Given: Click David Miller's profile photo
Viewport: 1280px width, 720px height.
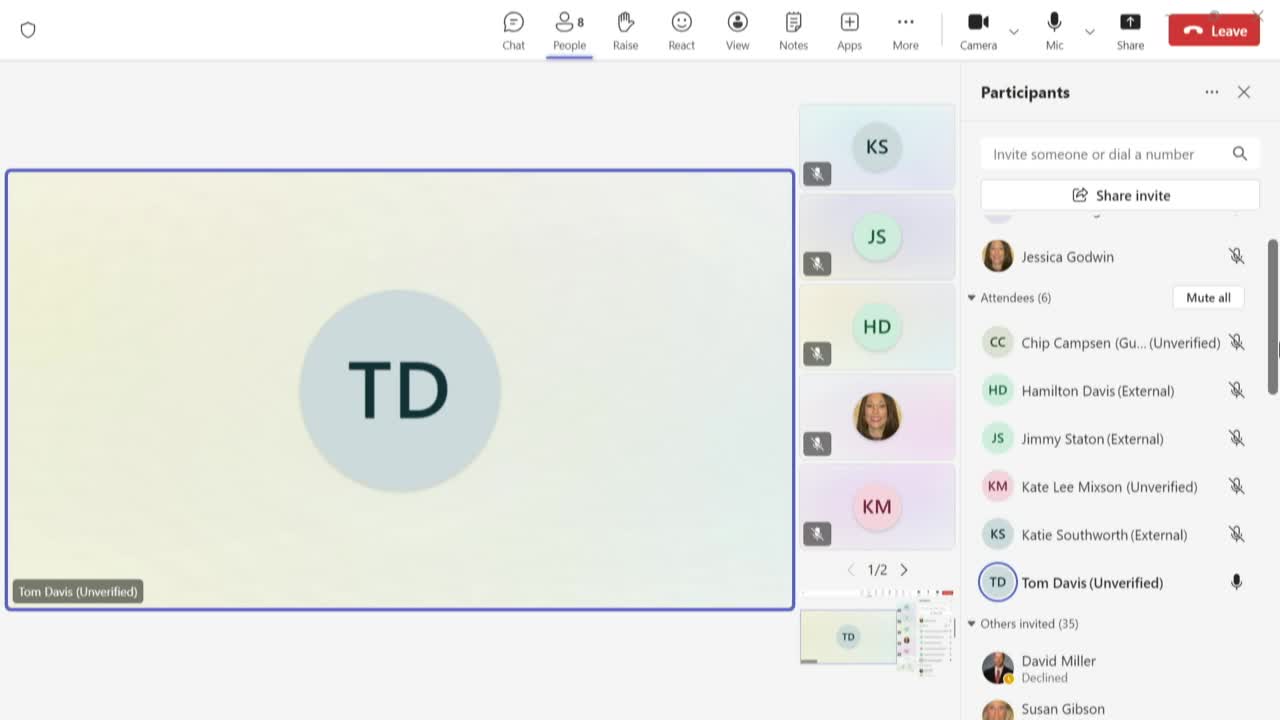Looking at the screenshot, I should 997,668.
